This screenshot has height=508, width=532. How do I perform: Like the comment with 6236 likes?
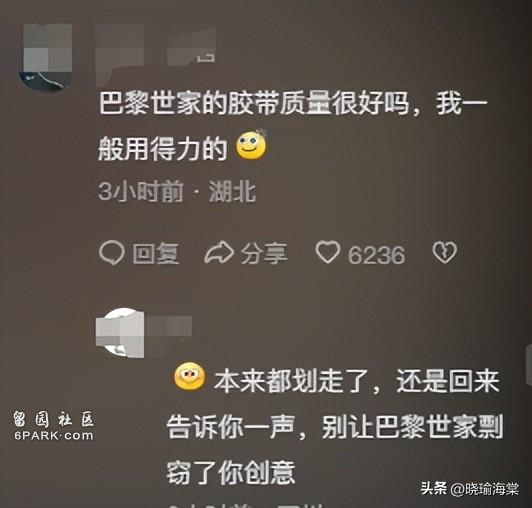(327, 252)
